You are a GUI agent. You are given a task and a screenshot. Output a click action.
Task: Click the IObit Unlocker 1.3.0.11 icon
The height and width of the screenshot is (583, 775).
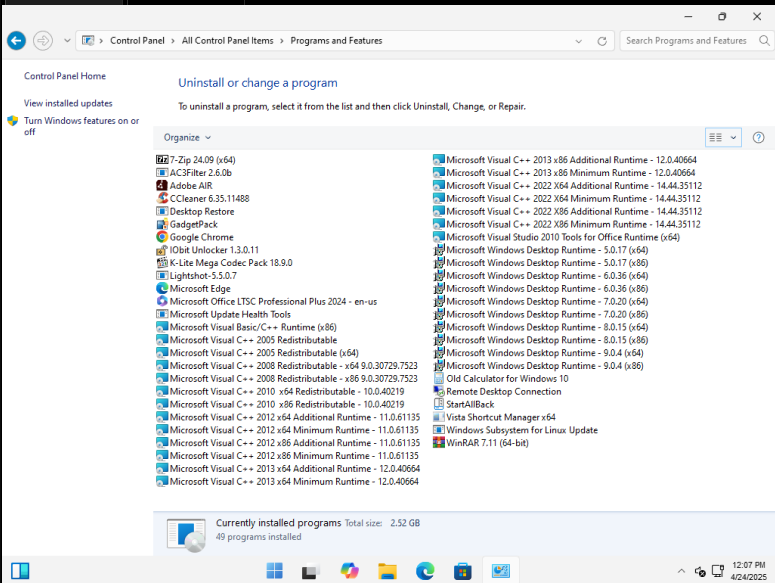(x=162, y=250)
